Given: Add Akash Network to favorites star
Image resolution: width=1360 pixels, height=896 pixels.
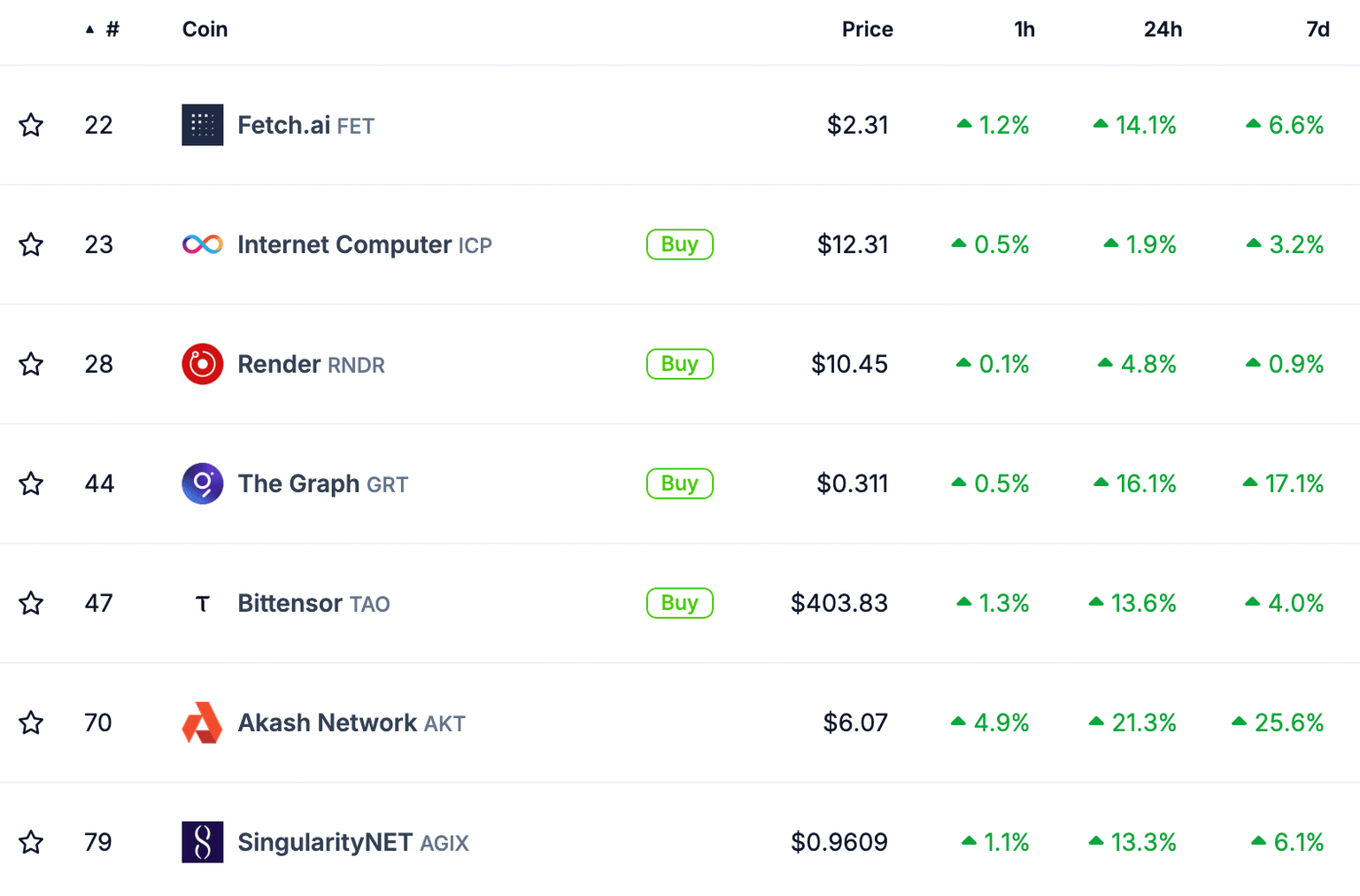Looking at the screenshot, I should coord(31,722).
